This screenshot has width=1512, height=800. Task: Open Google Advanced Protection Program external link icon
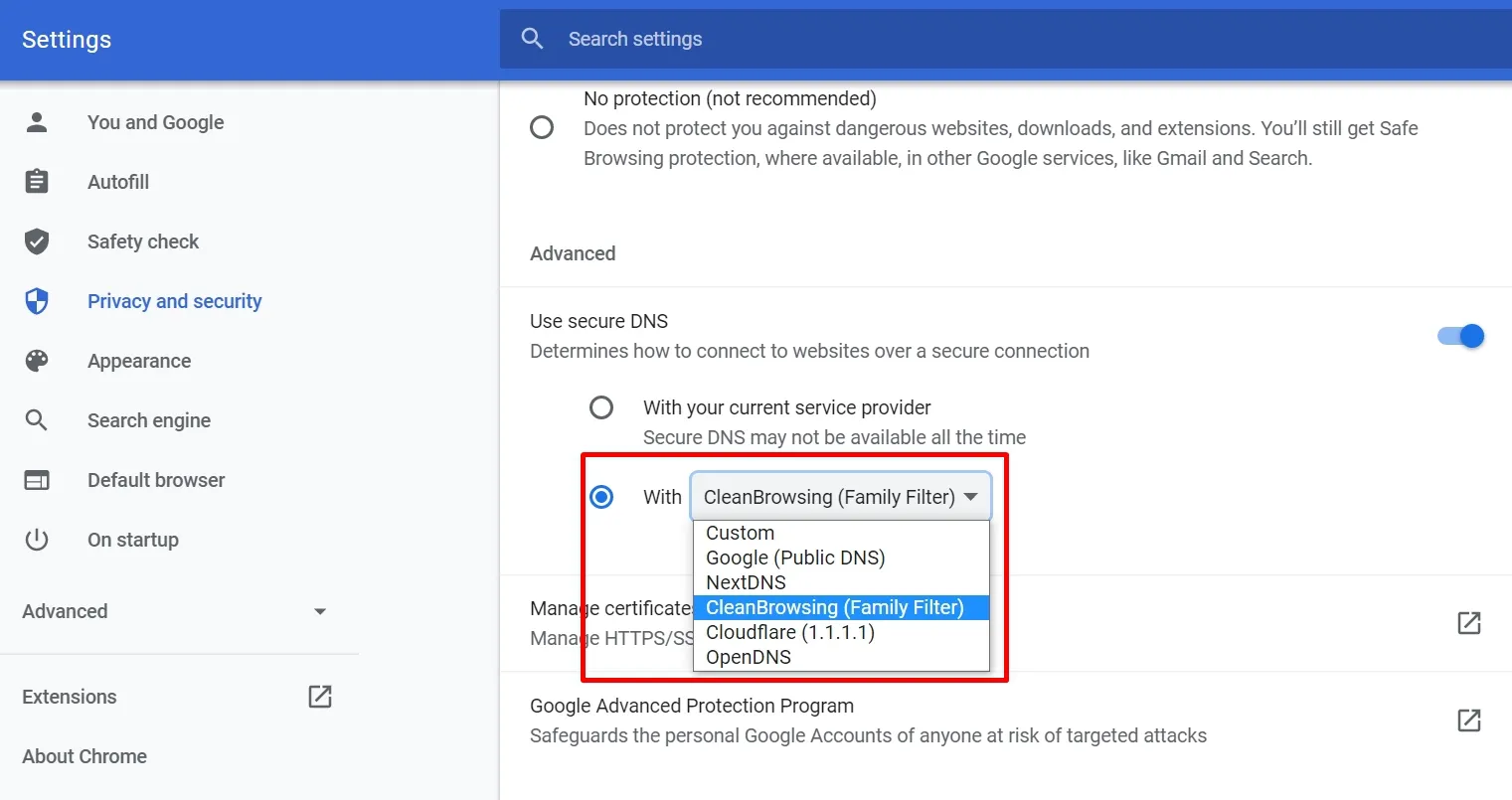[x=1469, y=720]
